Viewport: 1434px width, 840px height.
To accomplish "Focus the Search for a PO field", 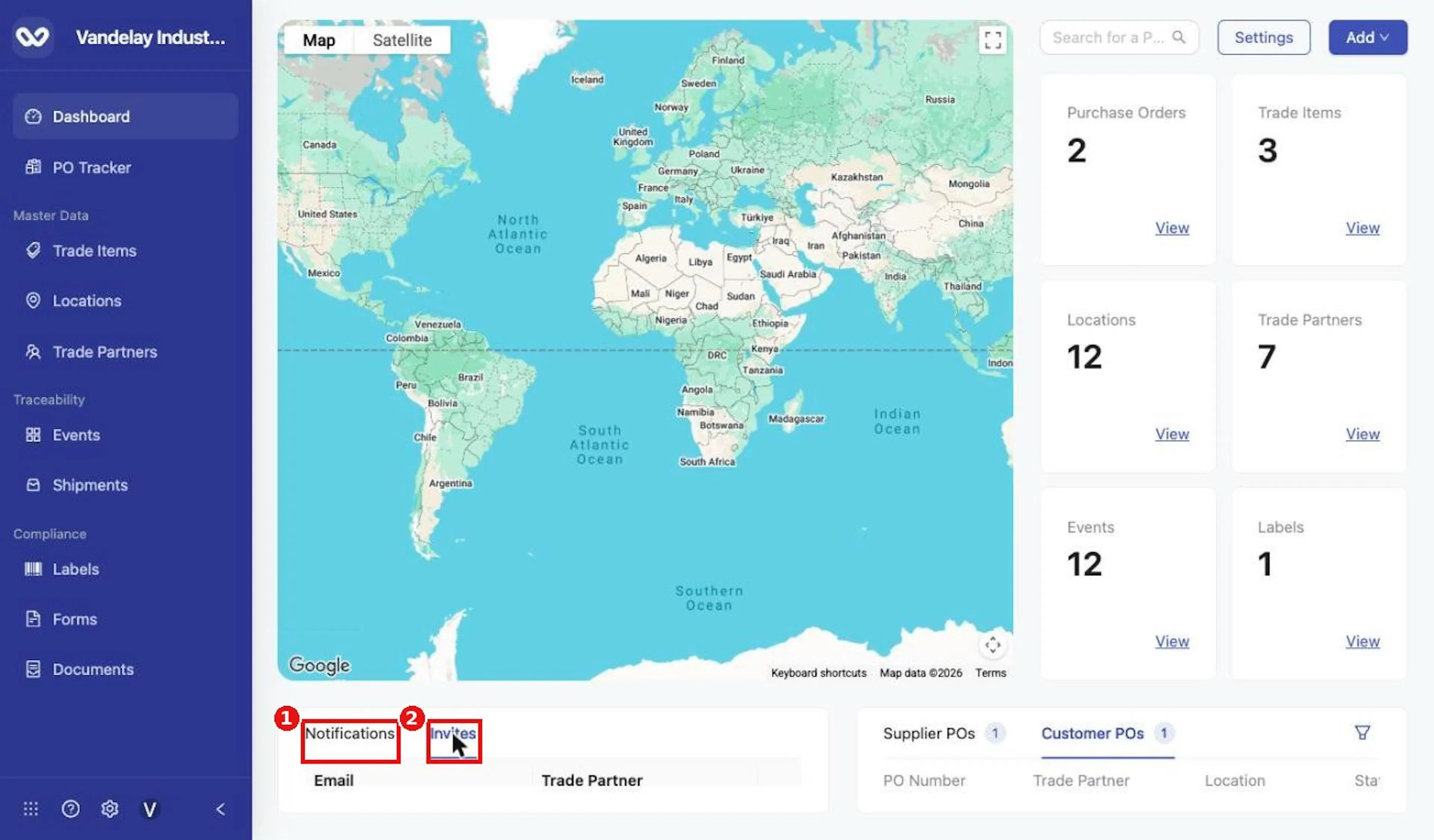I will click(x=1119, y=38).
